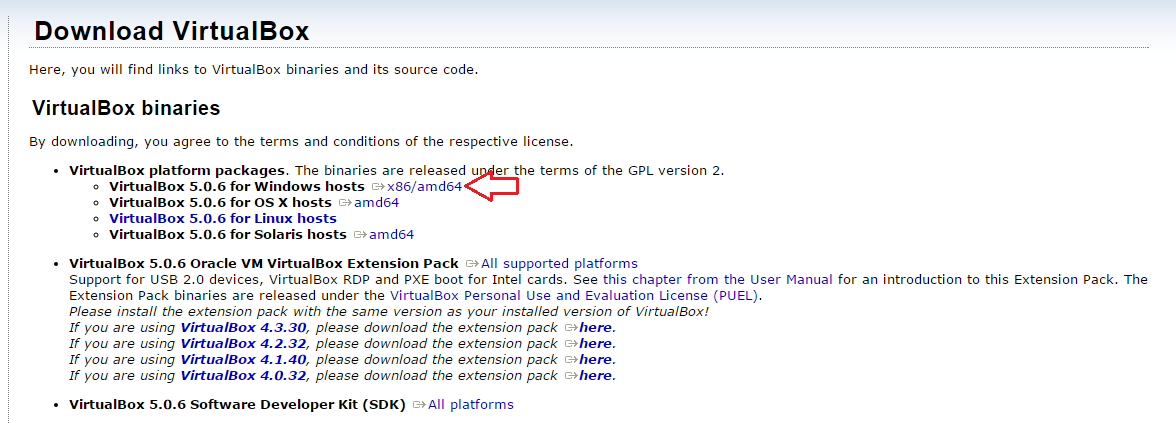The width and height of the screenshot is (1176, 423).
Task: Click external-link icon on VirtualBox 4.1.40 line
Action: pyautogui.click(x=571, y=359)
